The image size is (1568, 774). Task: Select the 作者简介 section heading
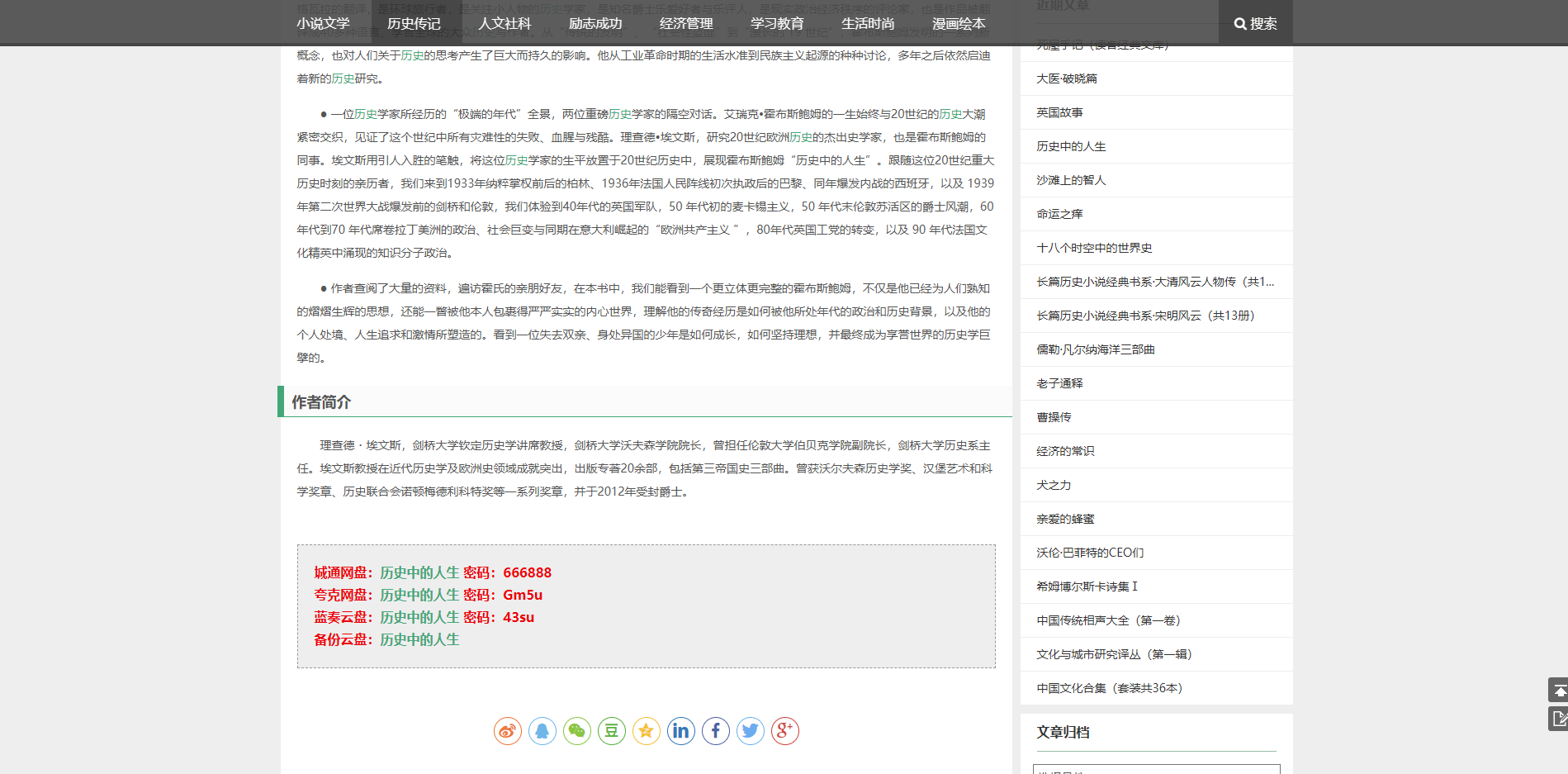point(321,402)
